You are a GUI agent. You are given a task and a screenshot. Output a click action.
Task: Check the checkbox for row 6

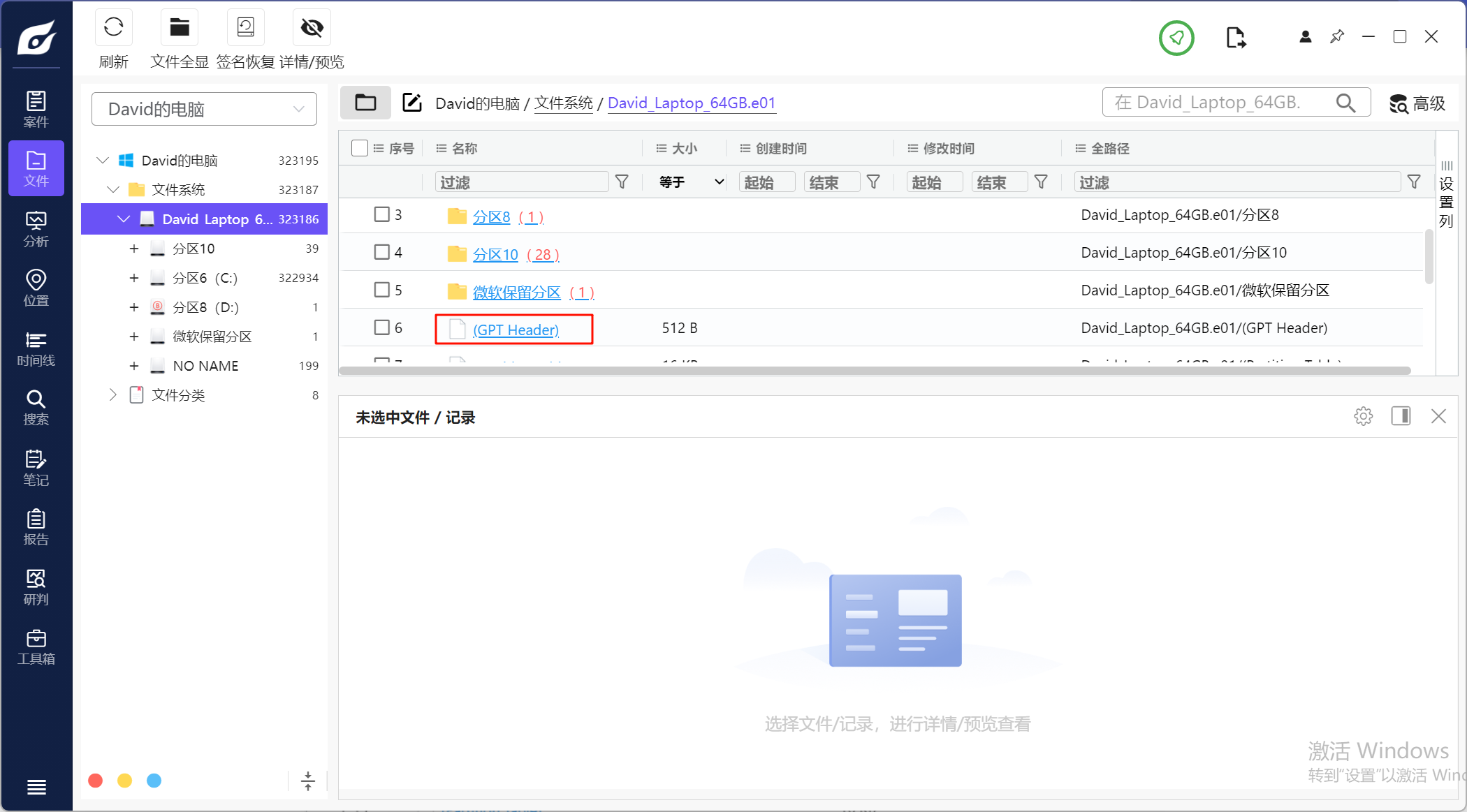381,327
